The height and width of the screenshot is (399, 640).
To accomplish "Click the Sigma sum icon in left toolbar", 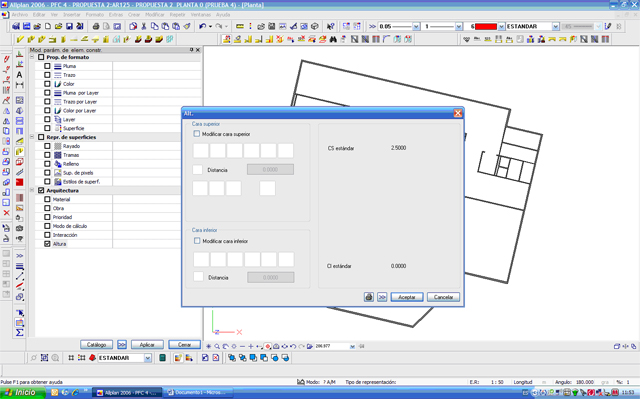I will pyautogui.click(x=20, y=332).
